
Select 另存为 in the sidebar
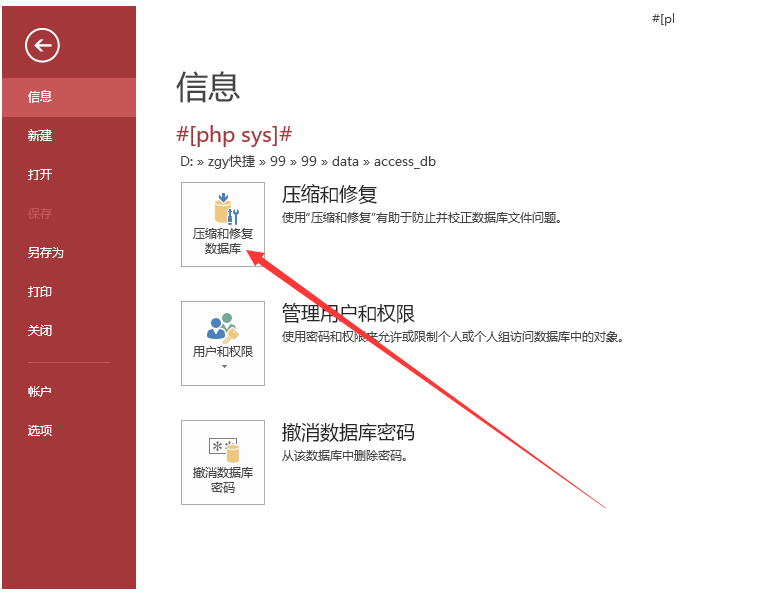[x=45, y=253]
